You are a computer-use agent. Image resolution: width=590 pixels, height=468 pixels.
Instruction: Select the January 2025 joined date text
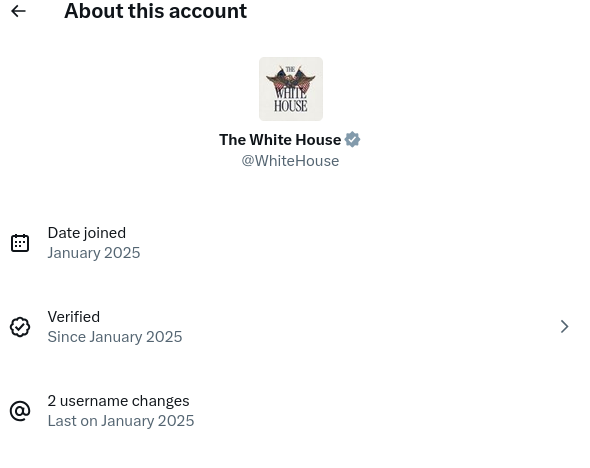(x=94, y=253)
